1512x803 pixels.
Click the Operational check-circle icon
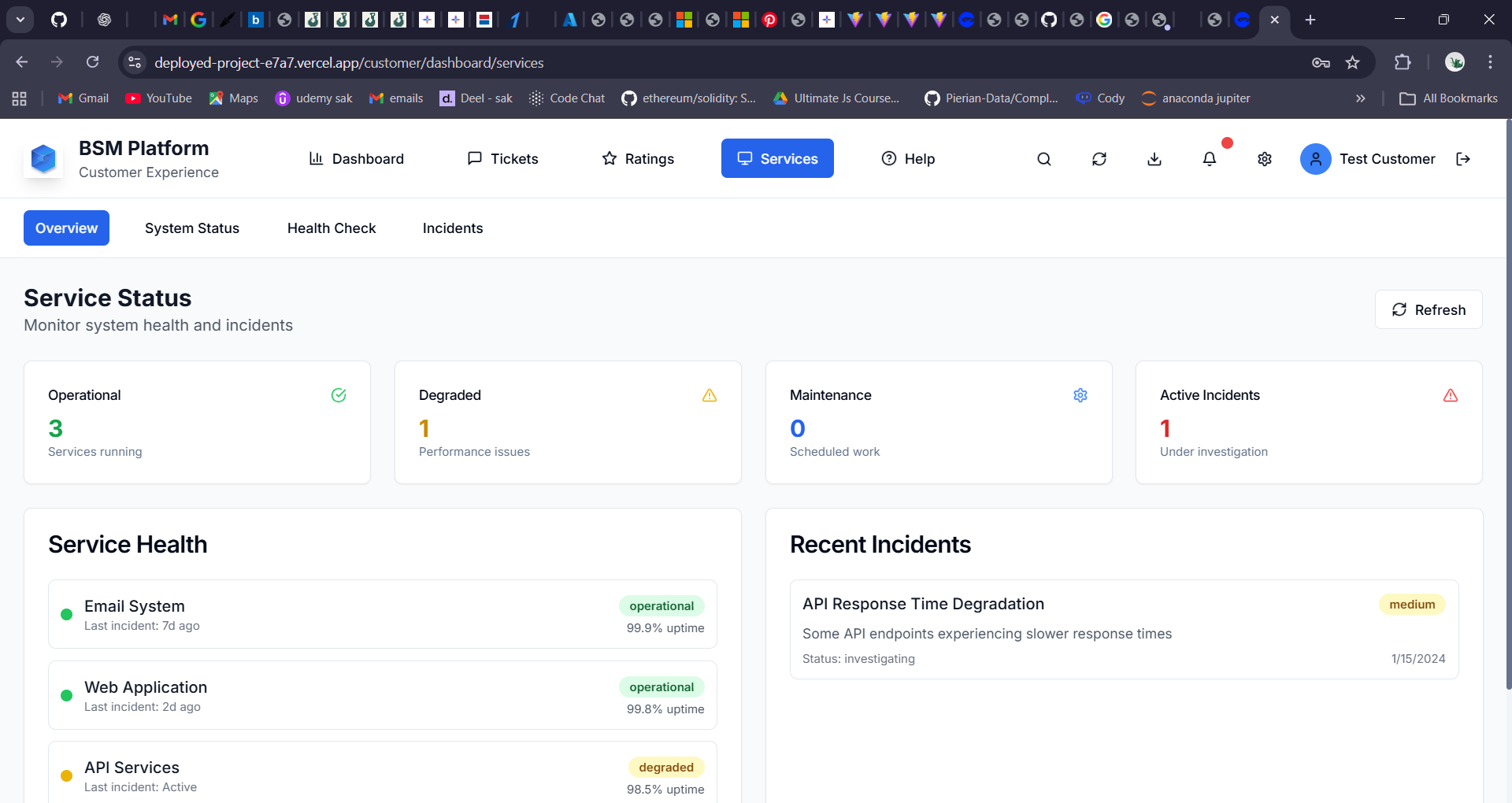[339, 395]
